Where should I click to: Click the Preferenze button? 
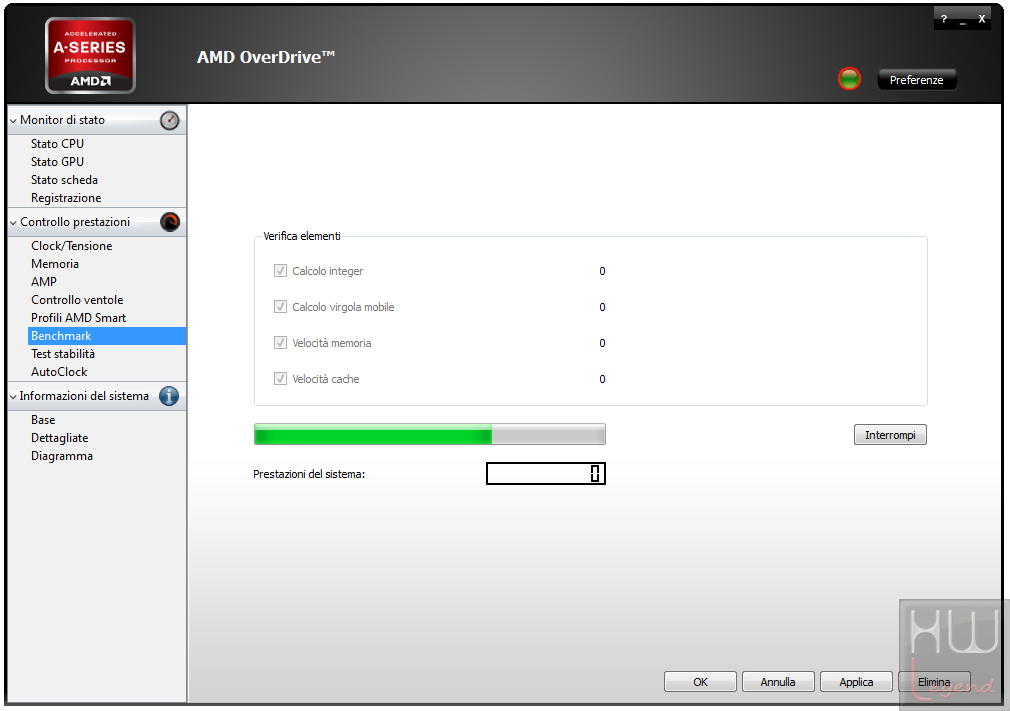coord(917,80)
